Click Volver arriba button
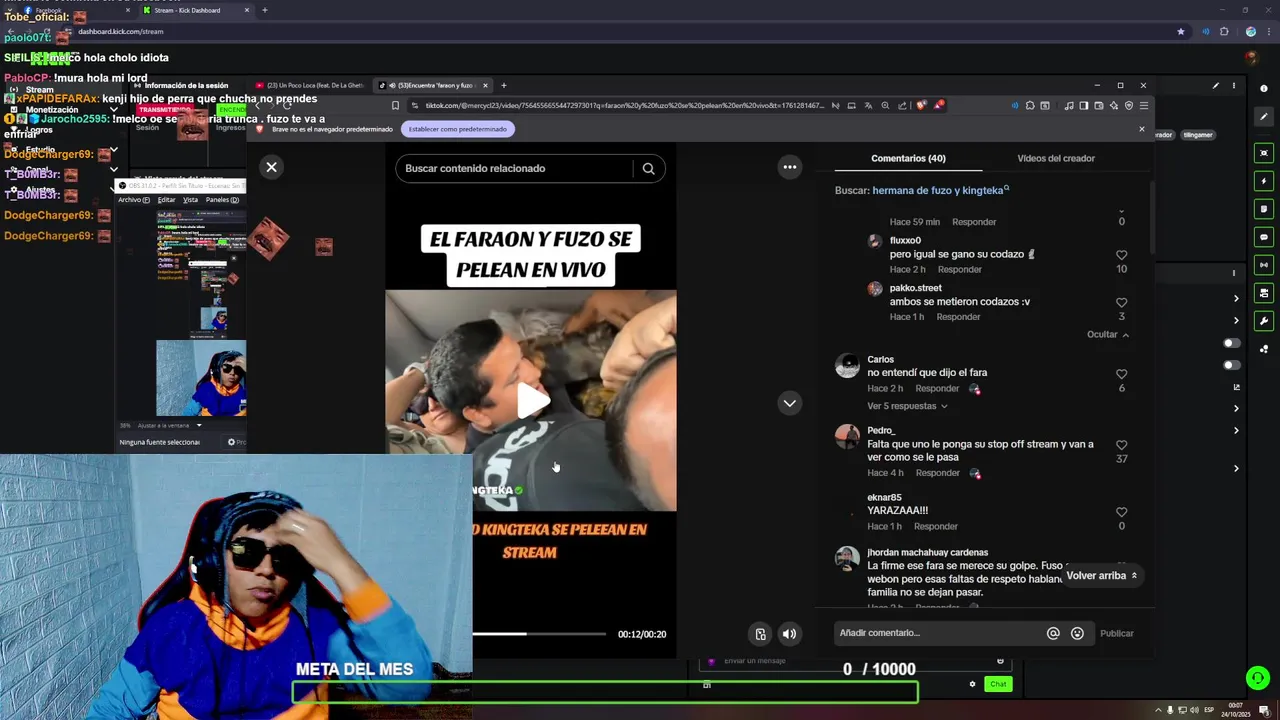Viewport: 1280px width, 720px height. click(x=1102, y=576)
